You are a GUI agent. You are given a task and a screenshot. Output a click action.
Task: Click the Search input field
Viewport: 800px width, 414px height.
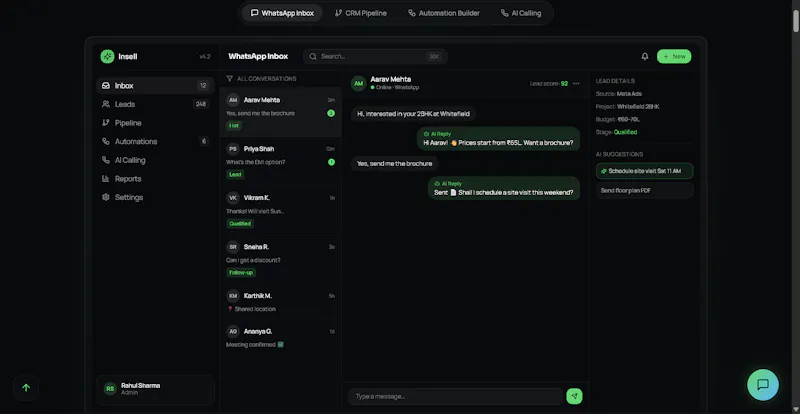click(x=375, y=57)
